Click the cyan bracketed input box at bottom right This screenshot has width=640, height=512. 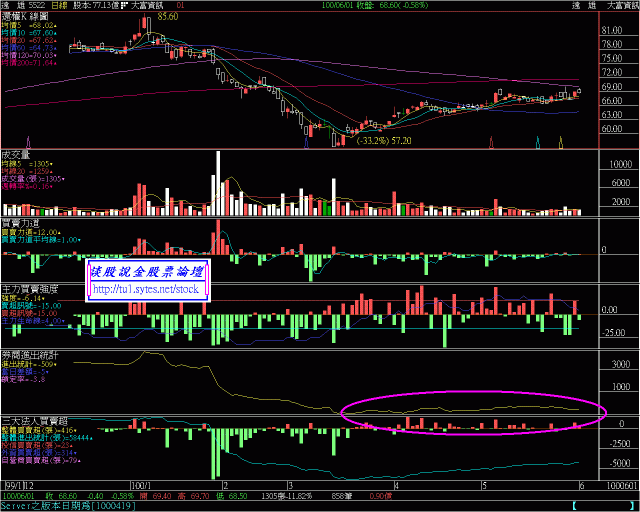(605, 506)
